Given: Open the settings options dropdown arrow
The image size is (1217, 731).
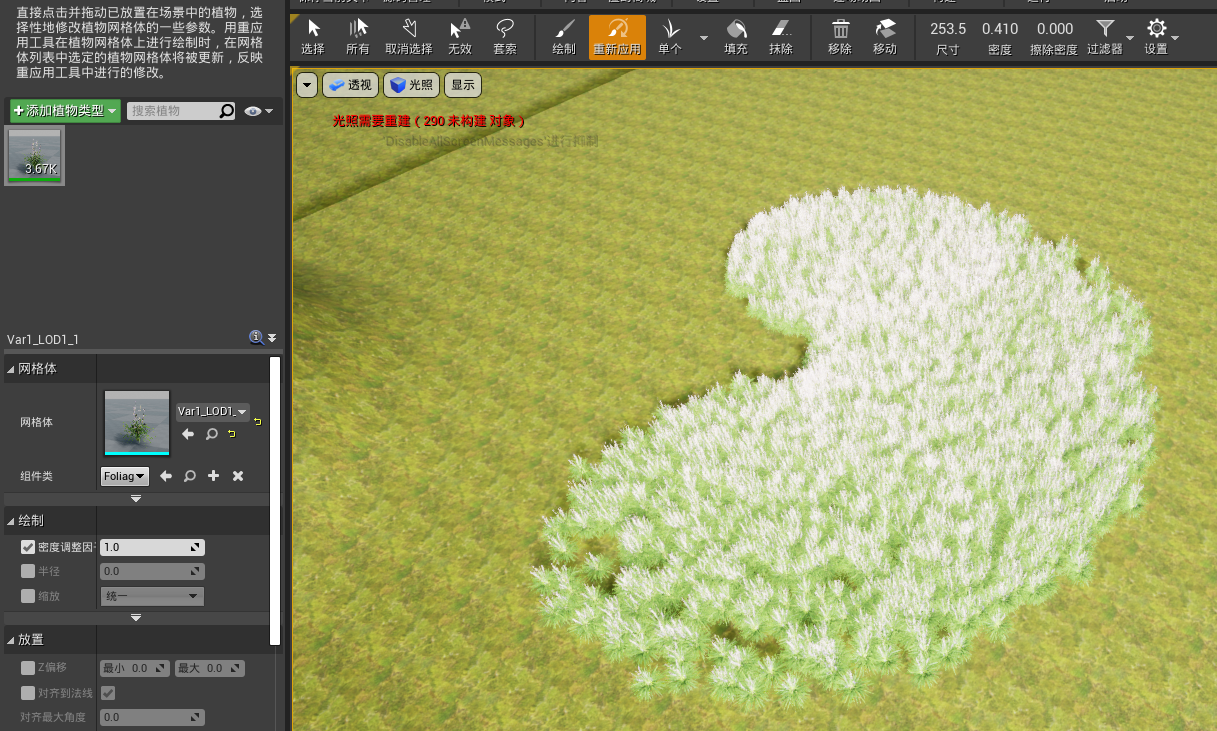Looking at the screenshot, I should 1175,38.
